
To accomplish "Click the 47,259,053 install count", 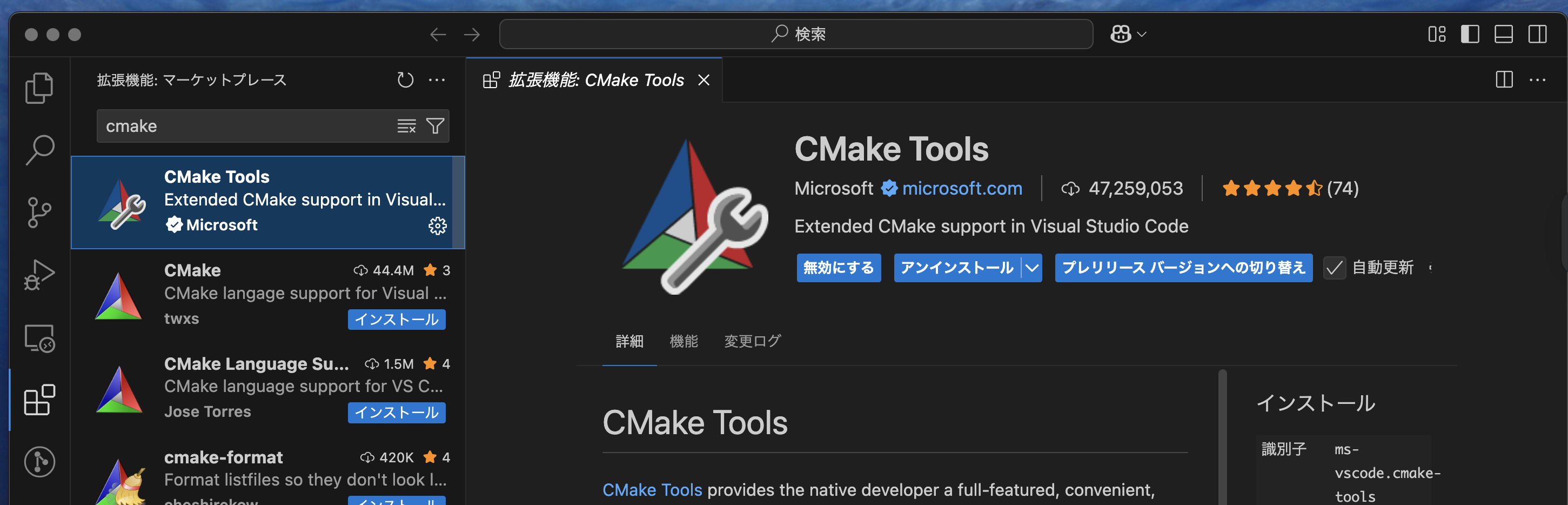I will [1122, 189].
